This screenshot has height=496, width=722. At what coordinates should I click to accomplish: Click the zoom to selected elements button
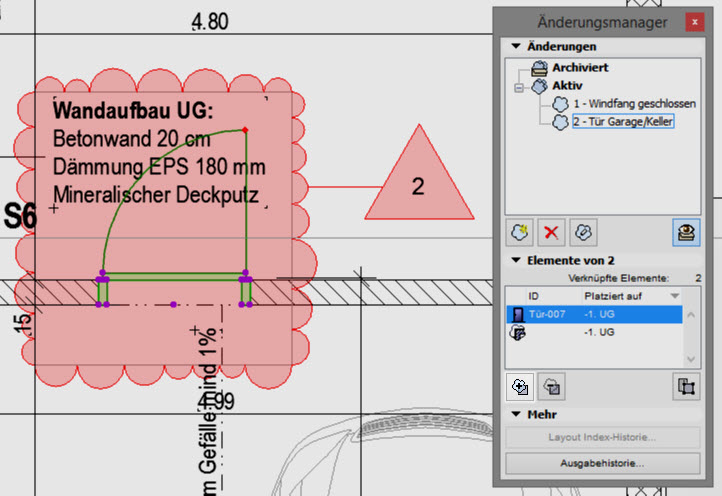686,386
